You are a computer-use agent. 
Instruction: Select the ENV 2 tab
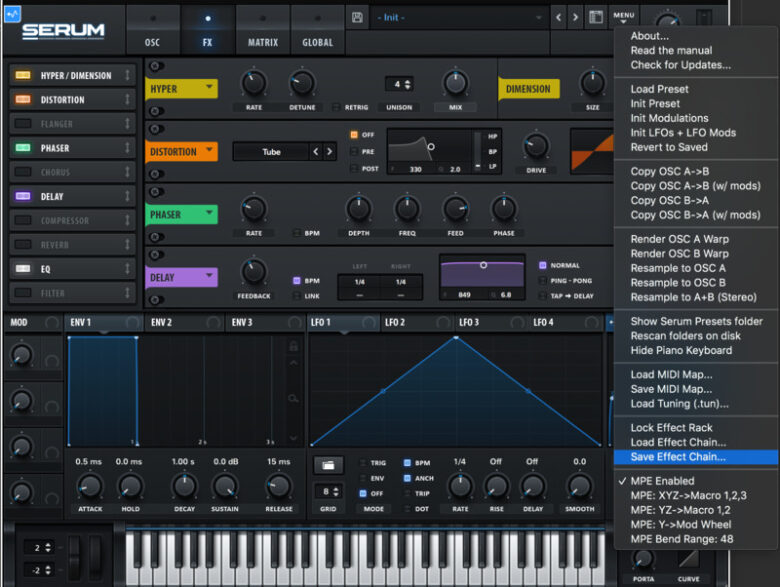[x=184, y=322]
